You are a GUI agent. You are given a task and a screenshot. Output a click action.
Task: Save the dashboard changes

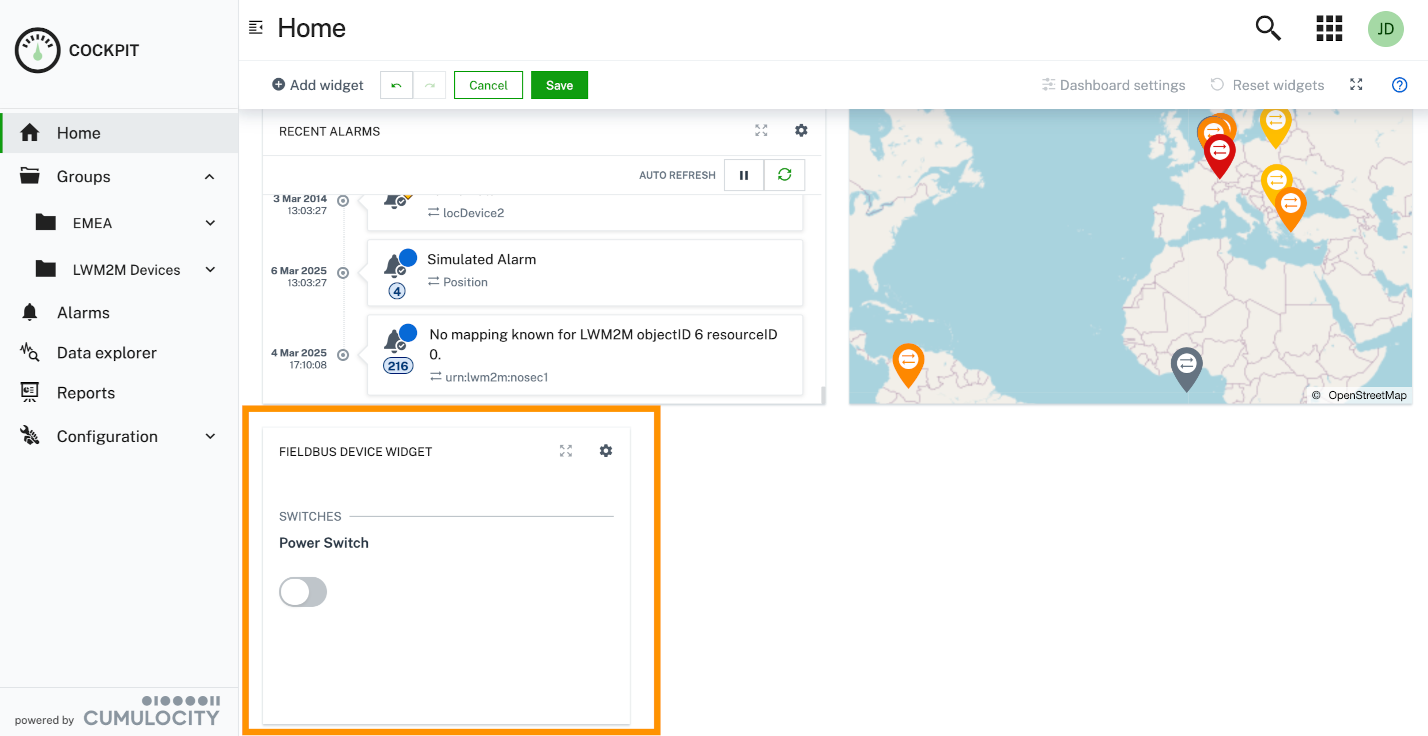pyautogui.click(x=559, y=85)
